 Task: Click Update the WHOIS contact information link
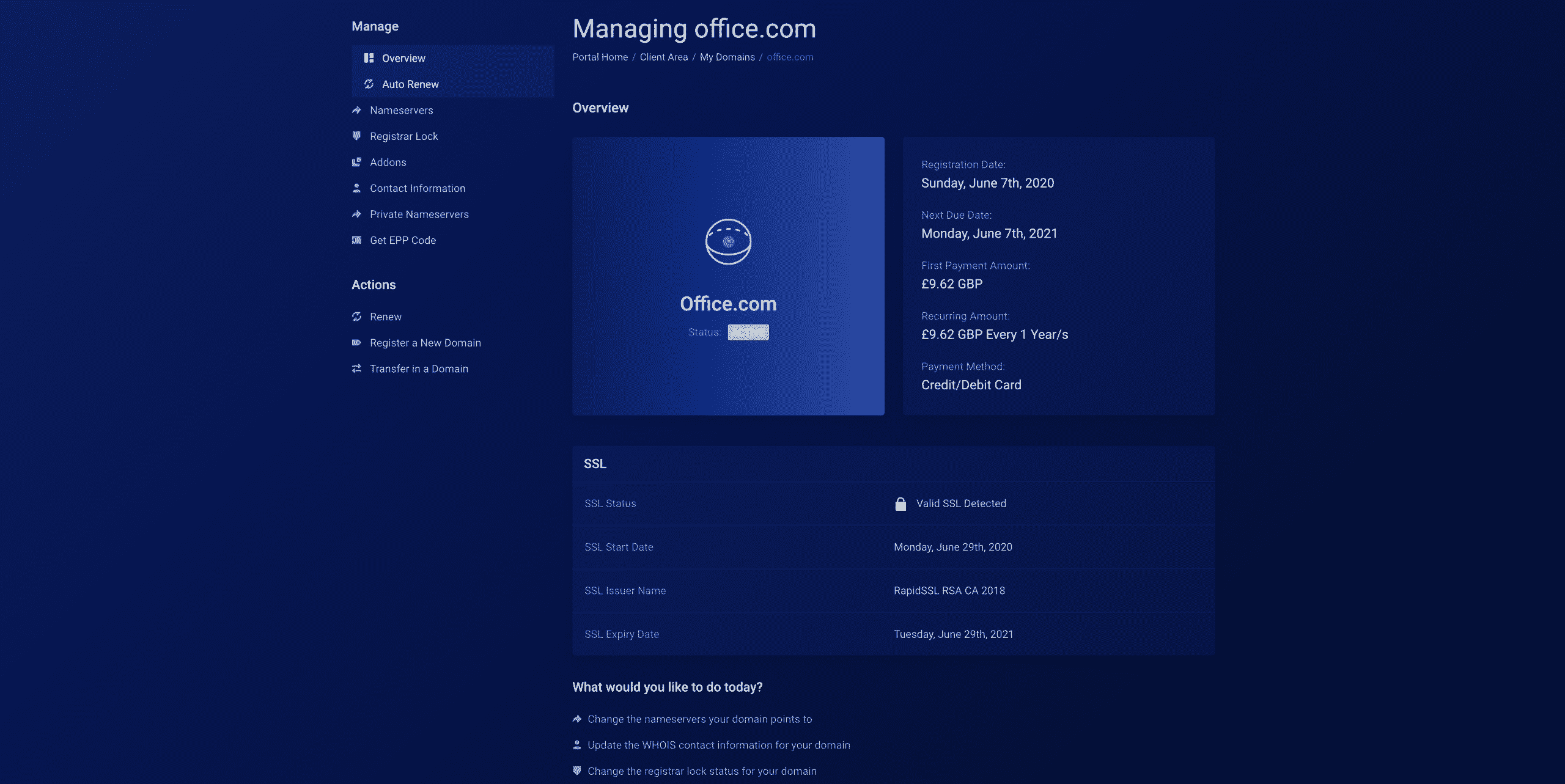point(718,745)
